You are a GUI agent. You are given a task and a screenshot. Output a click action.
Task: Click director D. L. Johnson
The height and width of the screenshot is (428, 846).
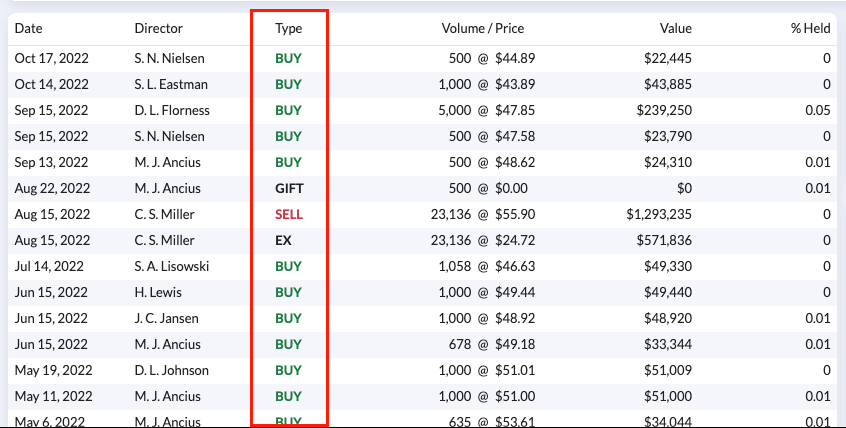click(171, 370)
